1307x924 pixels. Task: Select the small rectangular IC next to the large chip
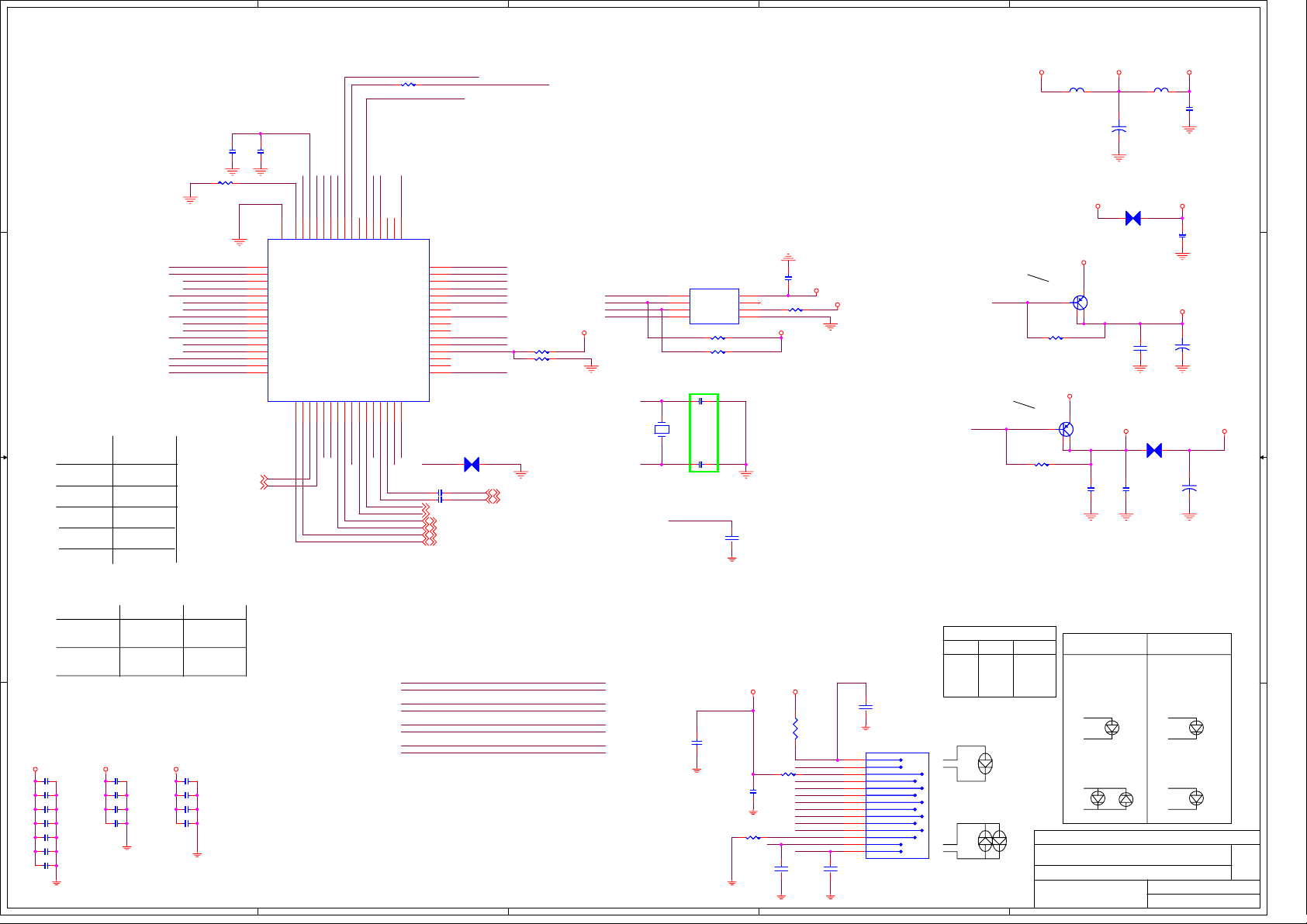pos(714,306)
